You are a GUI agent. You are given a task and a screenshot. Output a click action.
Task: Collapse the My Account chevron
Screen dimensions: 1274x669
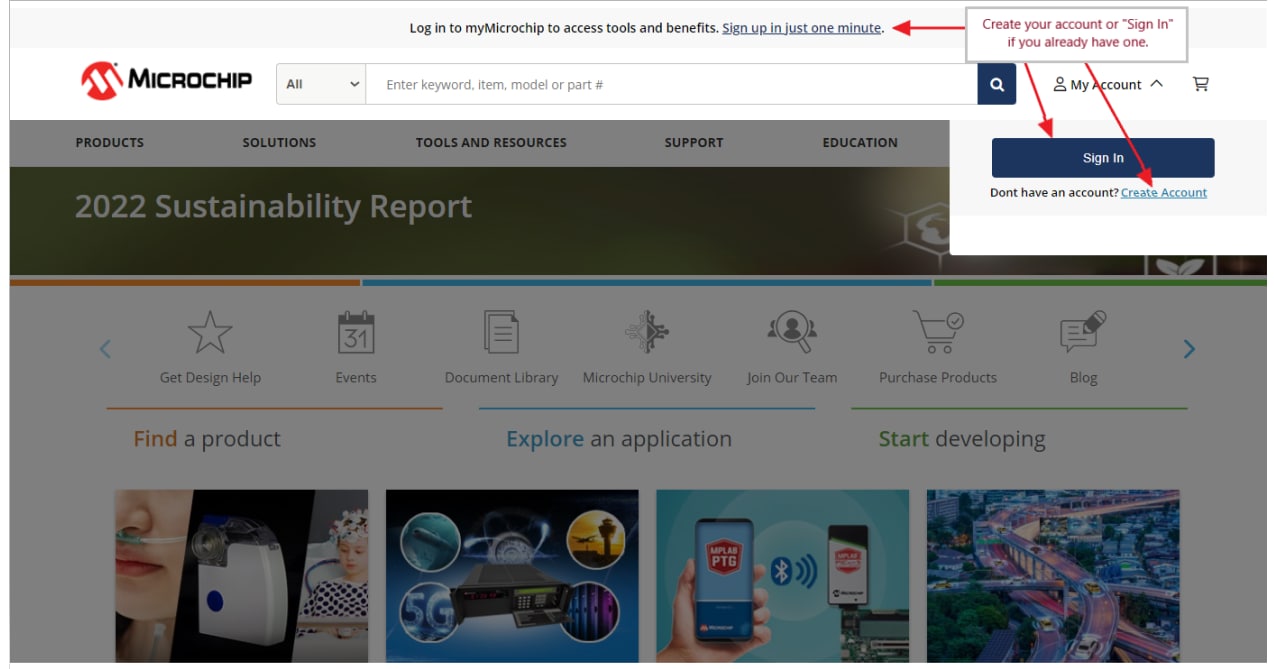click(1157, 84)
